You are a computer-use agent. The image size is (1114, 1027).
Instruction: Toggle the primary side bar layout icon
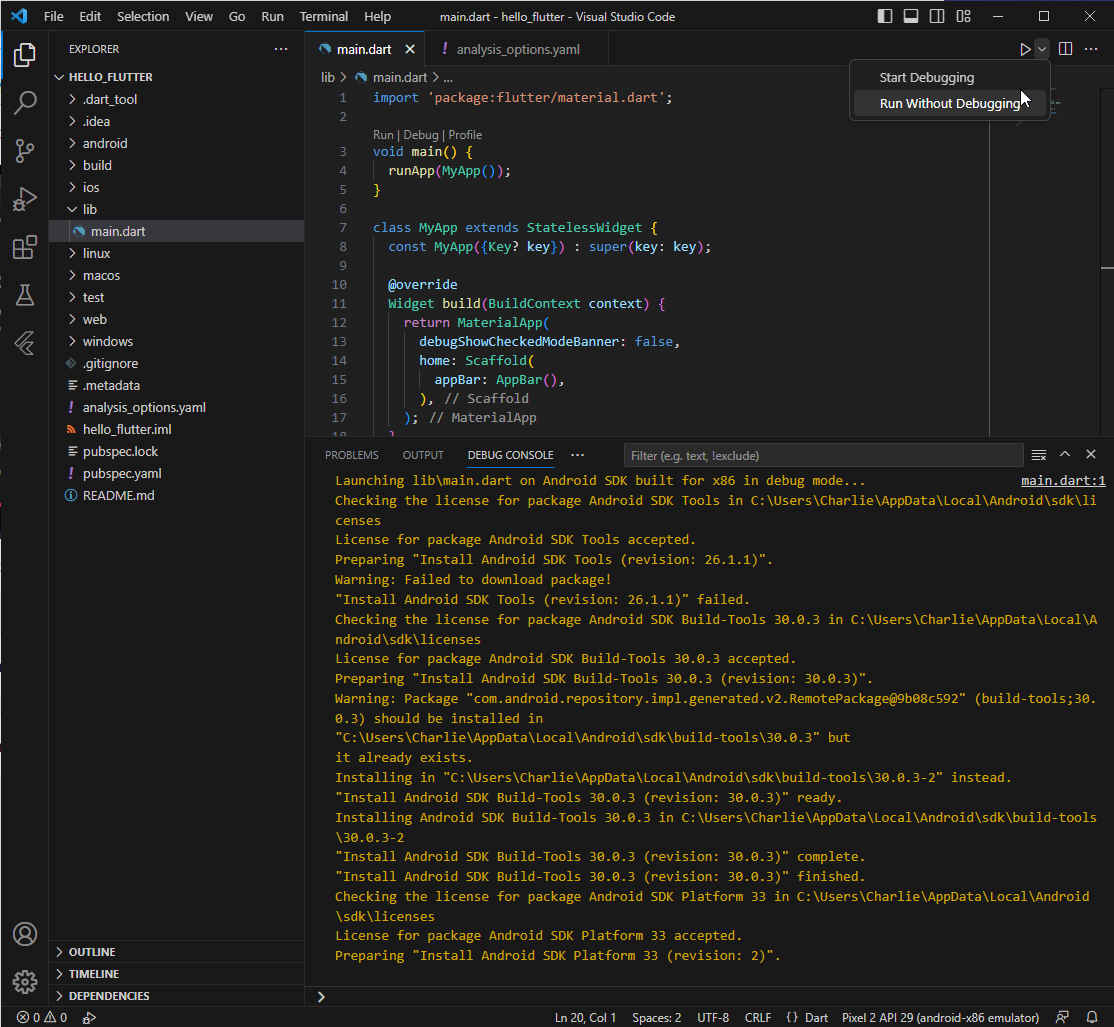tap(885, 16)
